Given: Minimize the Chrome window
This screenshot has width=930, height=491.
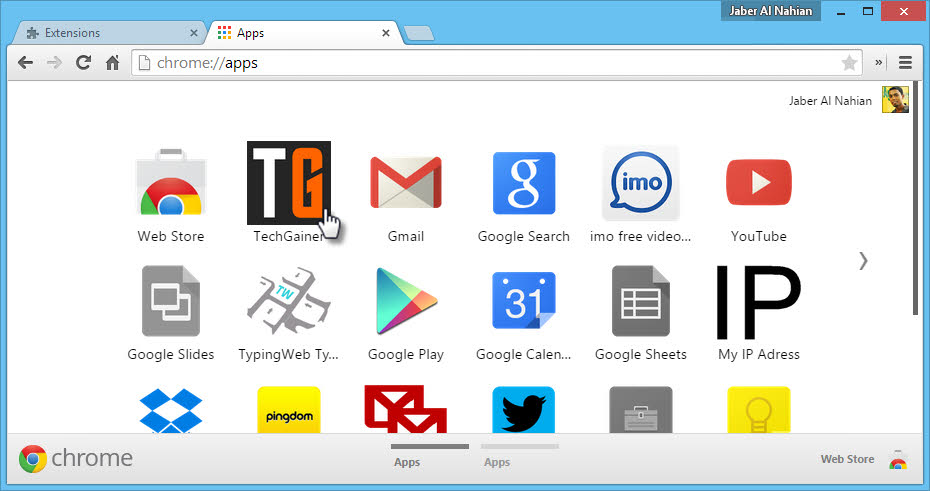Looking at the screenshot, I should [x=840, y=11].
